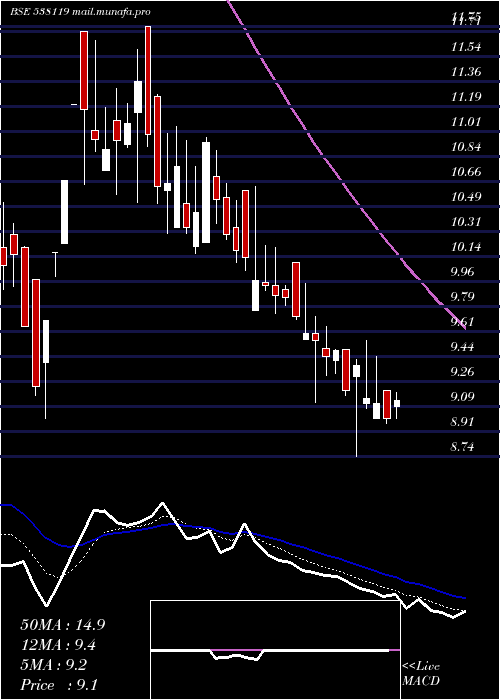Click the 11.36 price axis label

click(466, 71)
